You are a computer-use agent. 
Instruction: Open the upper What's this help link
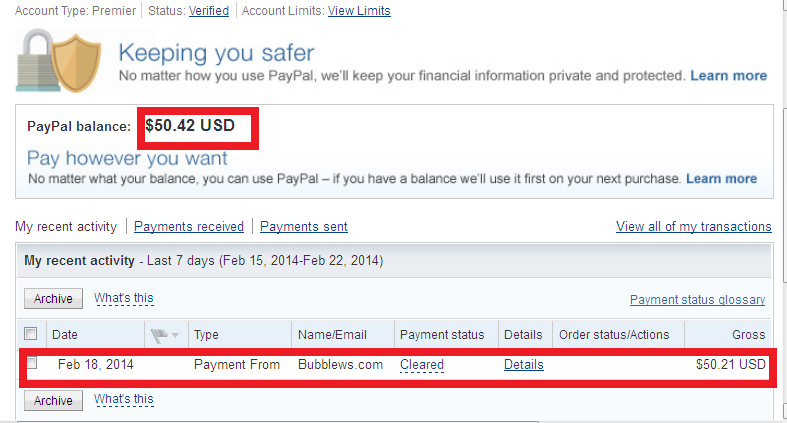pos(123,298)
